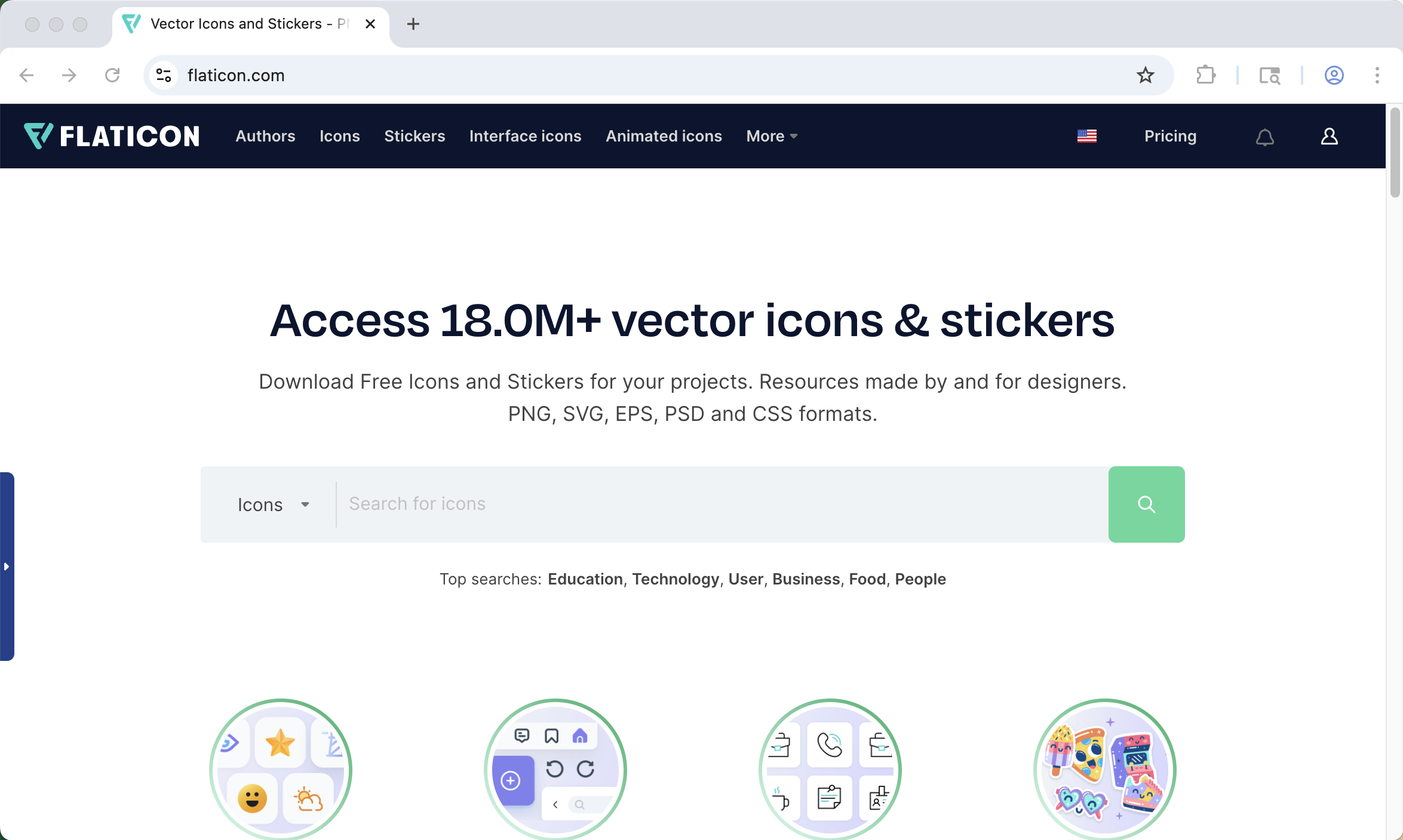The height and width of the screenshot is (840, 1403).
Task: Open Interface icons navigation item
Action: (525, 136)
